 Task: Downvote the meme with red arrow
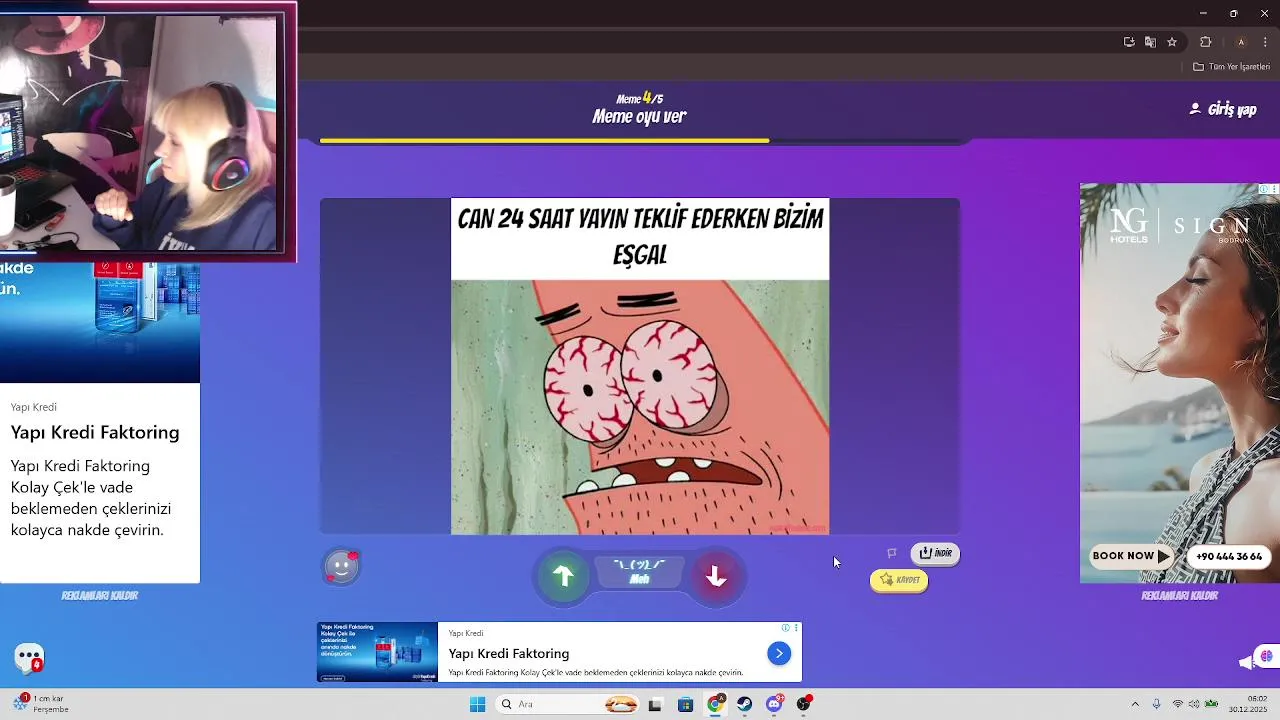tap(715, 576)
